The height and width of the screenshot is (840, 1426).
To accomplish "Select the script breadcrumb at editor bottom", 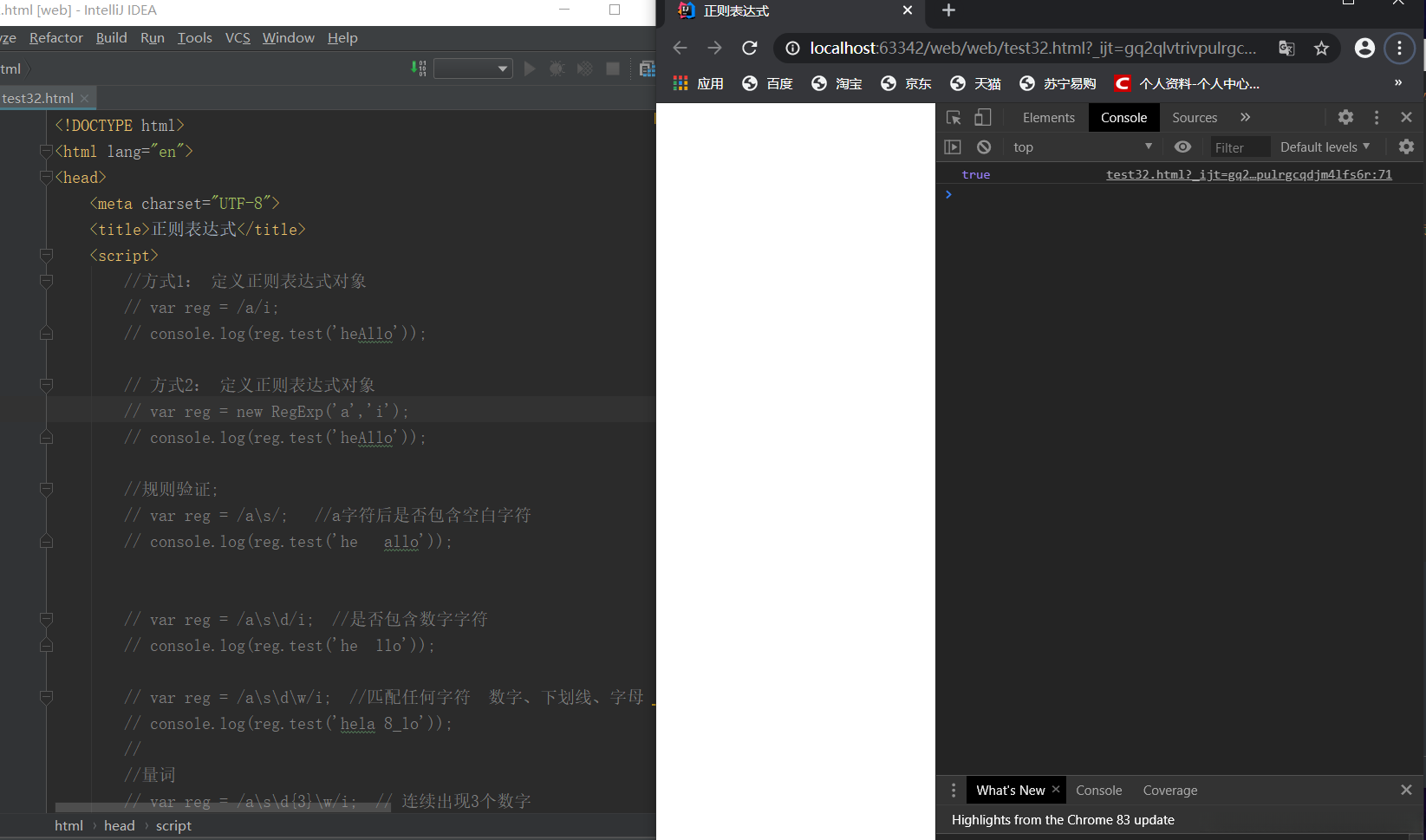I will (173, 825).
